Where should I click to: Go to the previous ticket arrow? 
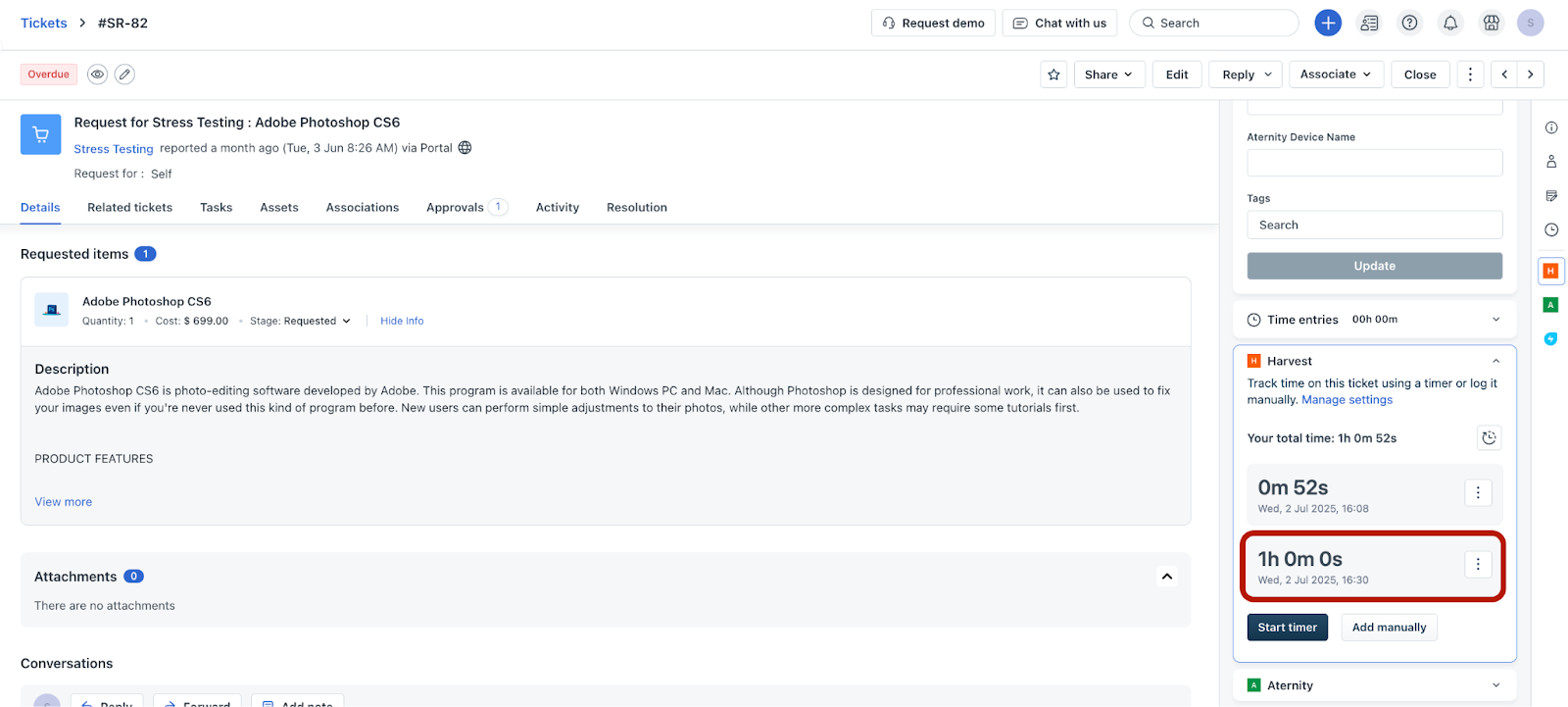point(1504,75)
